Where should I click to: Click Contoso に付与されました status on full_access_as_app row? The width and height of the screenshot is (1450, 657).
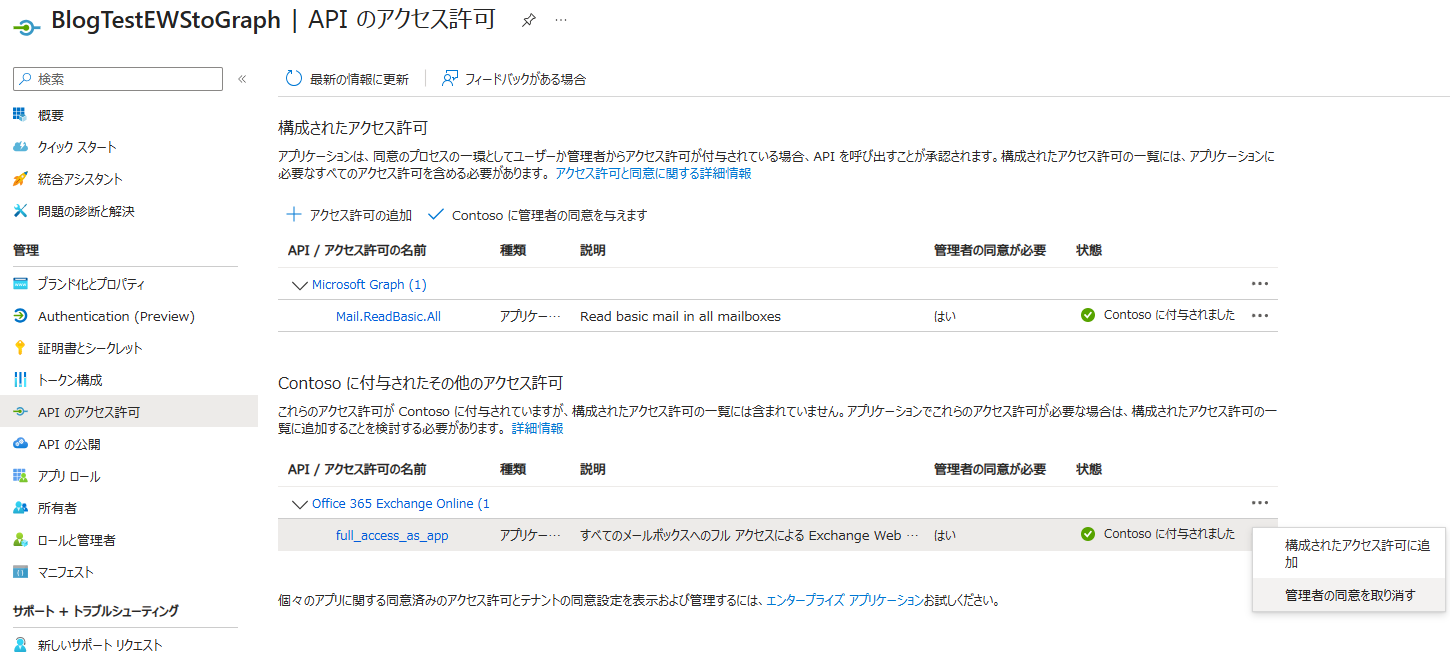1158,533
